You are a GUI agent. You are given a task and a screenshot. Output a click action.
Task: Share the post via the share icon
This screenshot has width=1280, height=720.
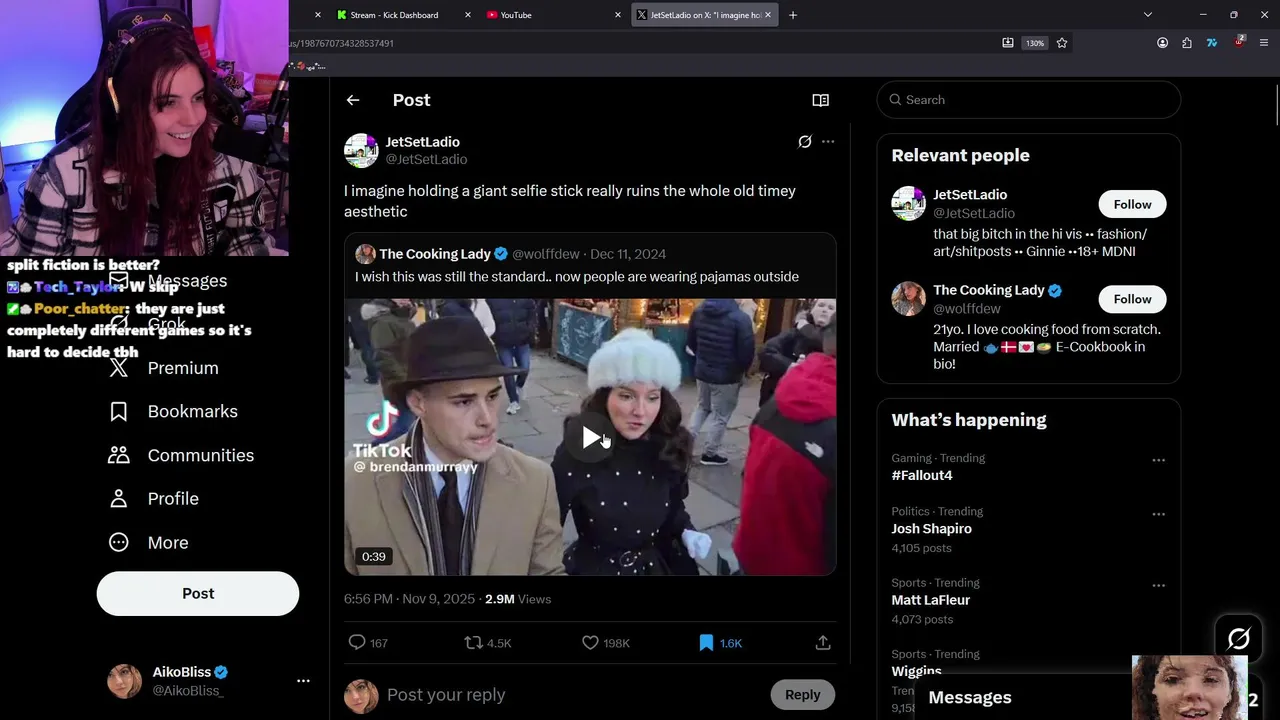(x=823, y=643)
